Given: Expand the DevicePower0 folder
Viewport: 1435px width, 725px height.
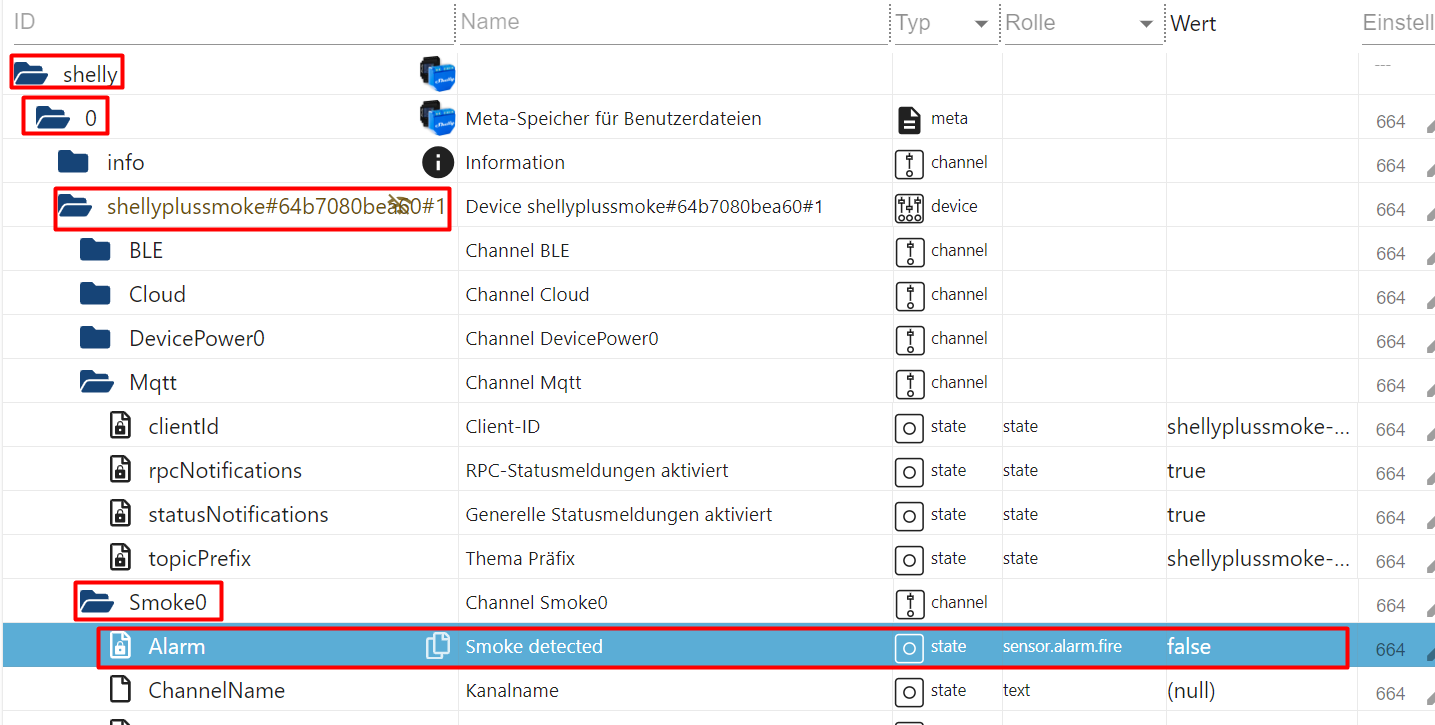Looking at the screenshot, I should pyautogui.click(x=95, y=338).
